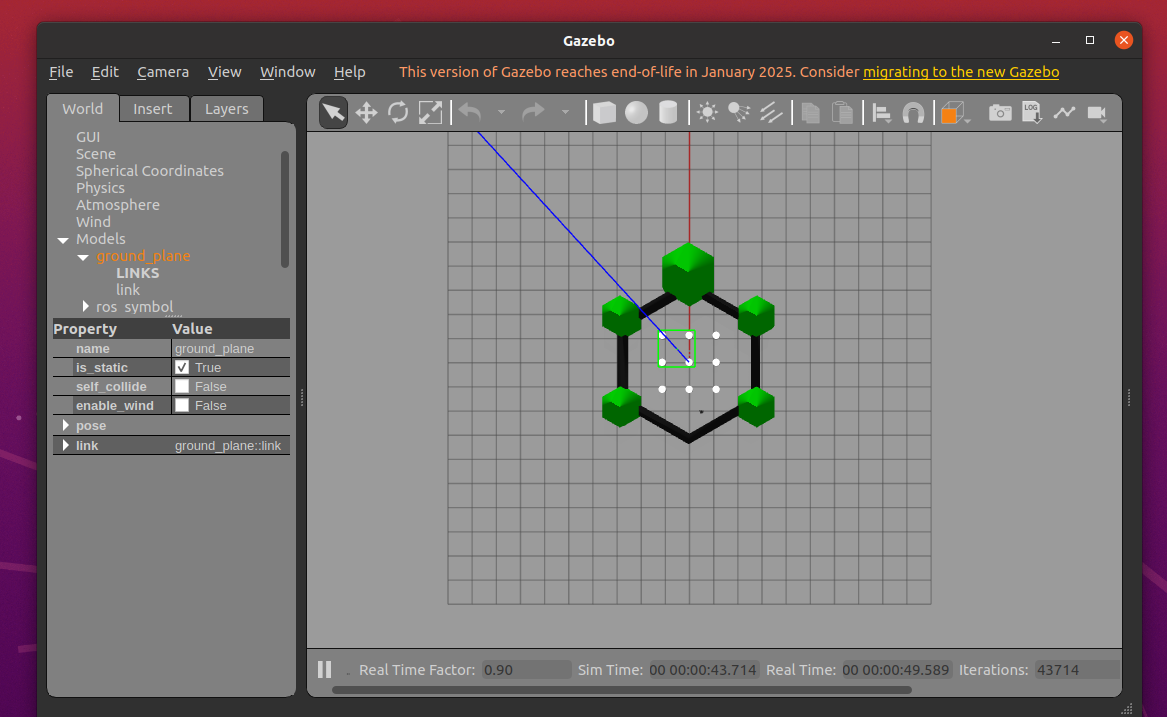Click the paste icon in toolbar
This screenshot has height=717, width=1167.
click(843, 112)
